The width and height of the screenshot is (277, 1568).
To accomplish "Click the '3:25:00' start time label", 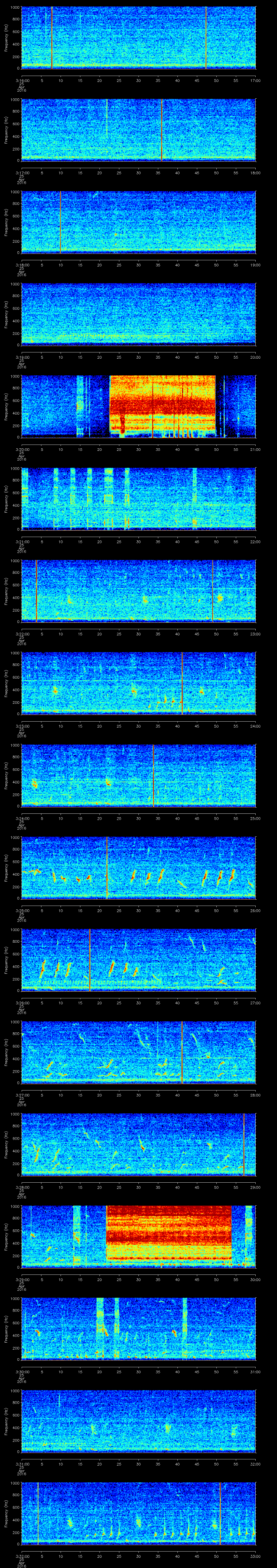I will click(x=22, y=910).
